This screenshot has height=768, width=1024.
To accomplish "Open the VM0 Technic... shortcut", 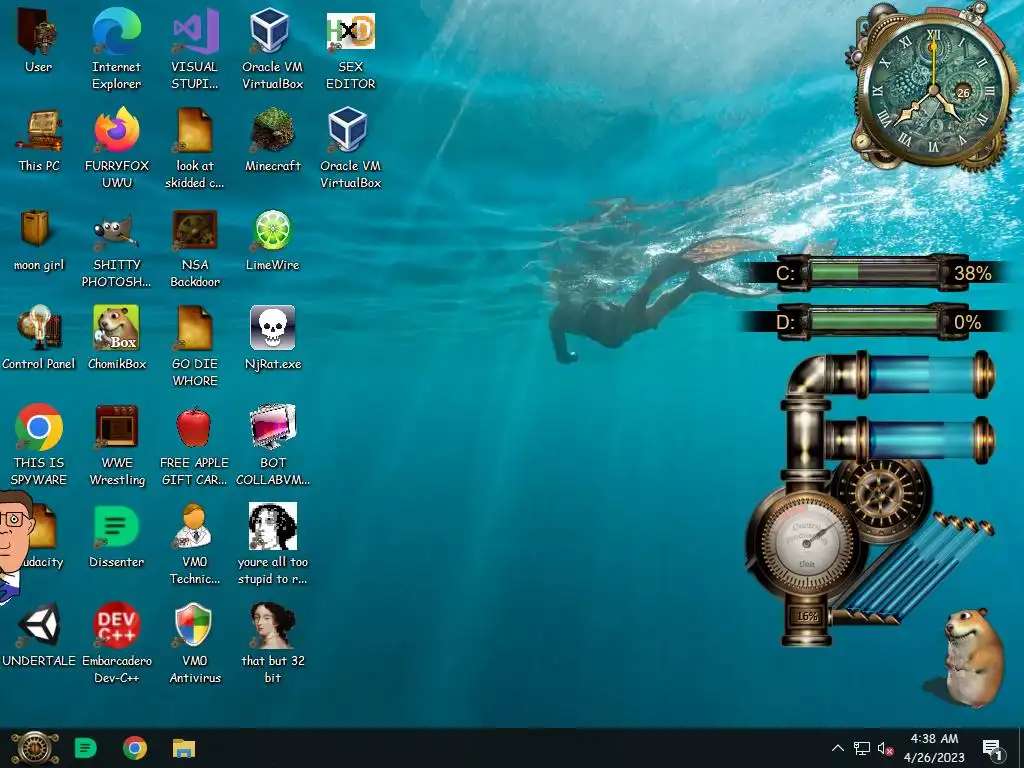I will (195, 544).
